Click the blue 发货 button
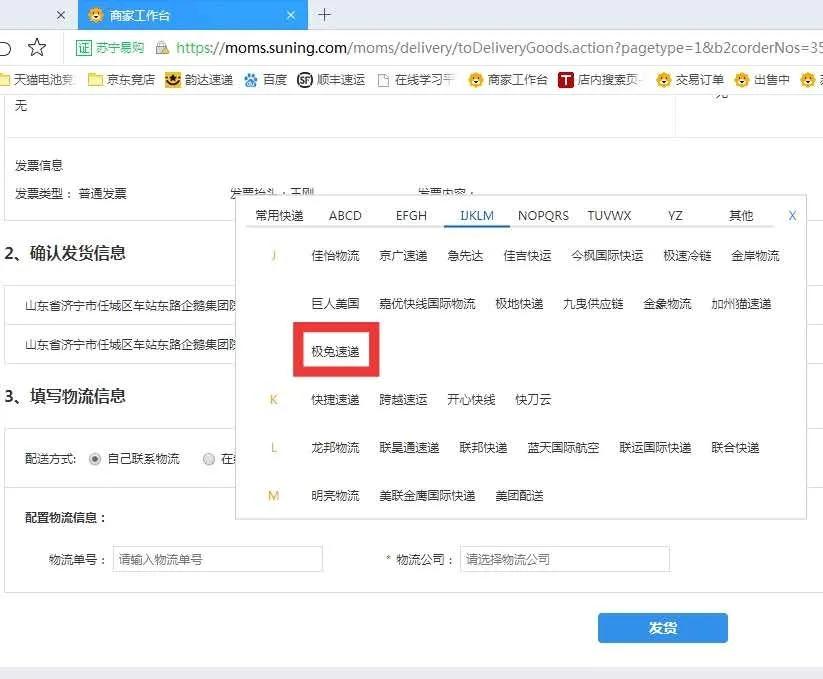Image resolution: width=823 pixels, height=679 pixels. pyautogui.click(x=662, y=628)
